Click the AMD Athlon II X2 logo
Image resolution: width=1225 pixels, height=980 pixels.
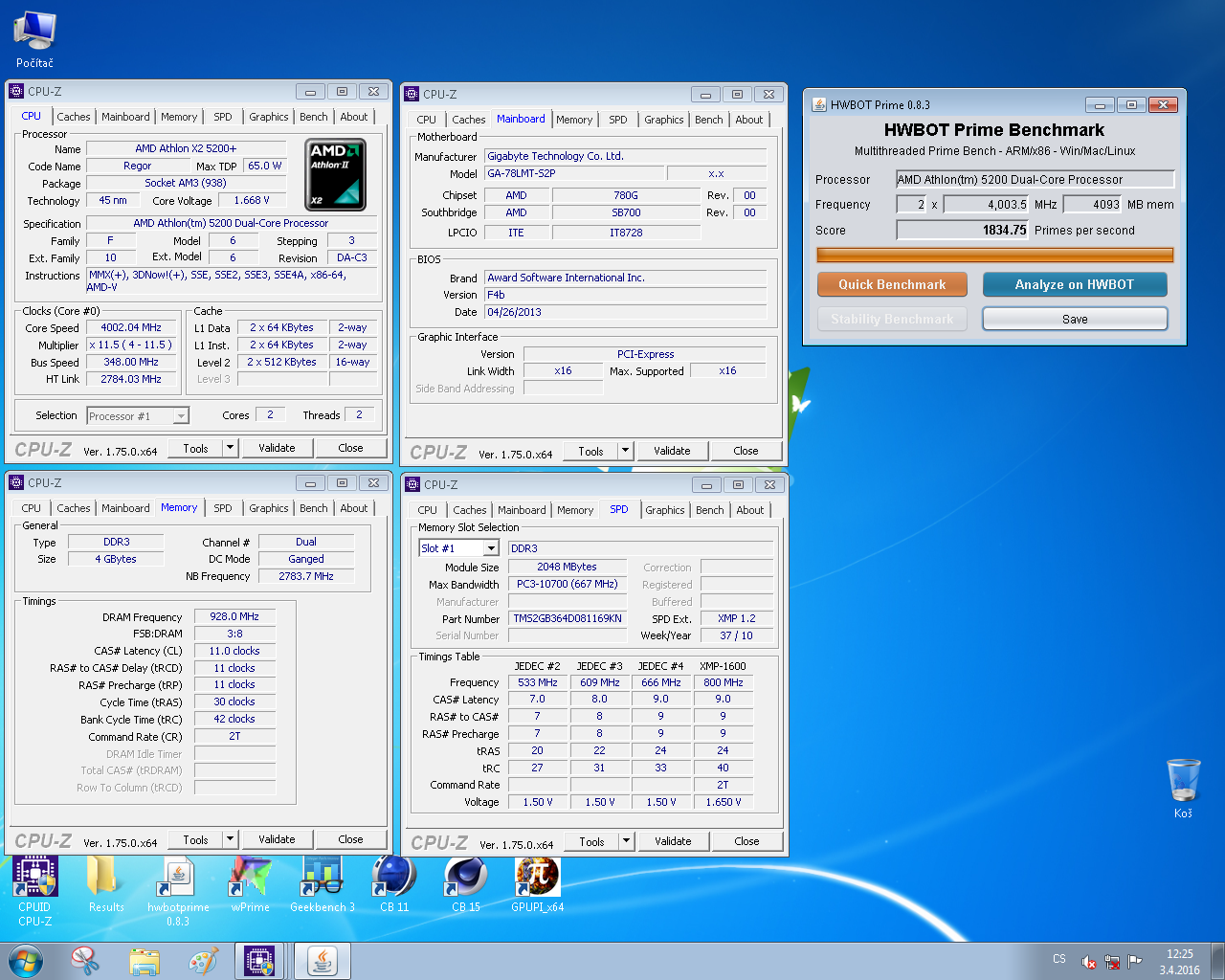point(335,174)
